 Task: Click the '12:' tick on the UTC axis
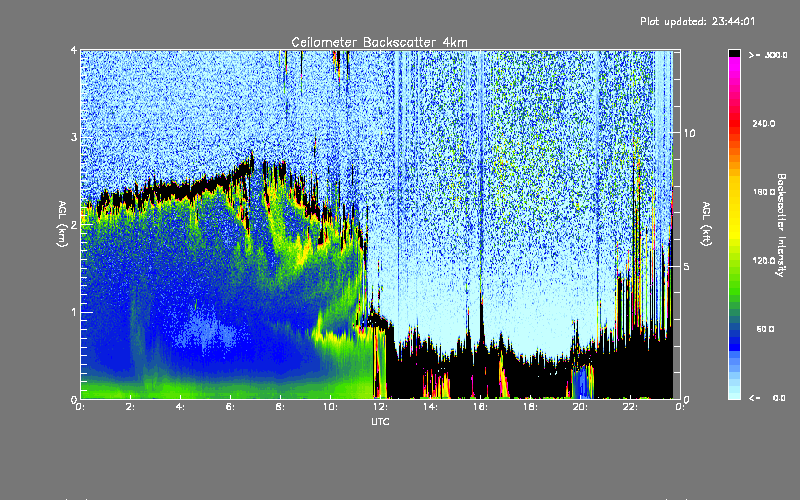pos(380,407)
